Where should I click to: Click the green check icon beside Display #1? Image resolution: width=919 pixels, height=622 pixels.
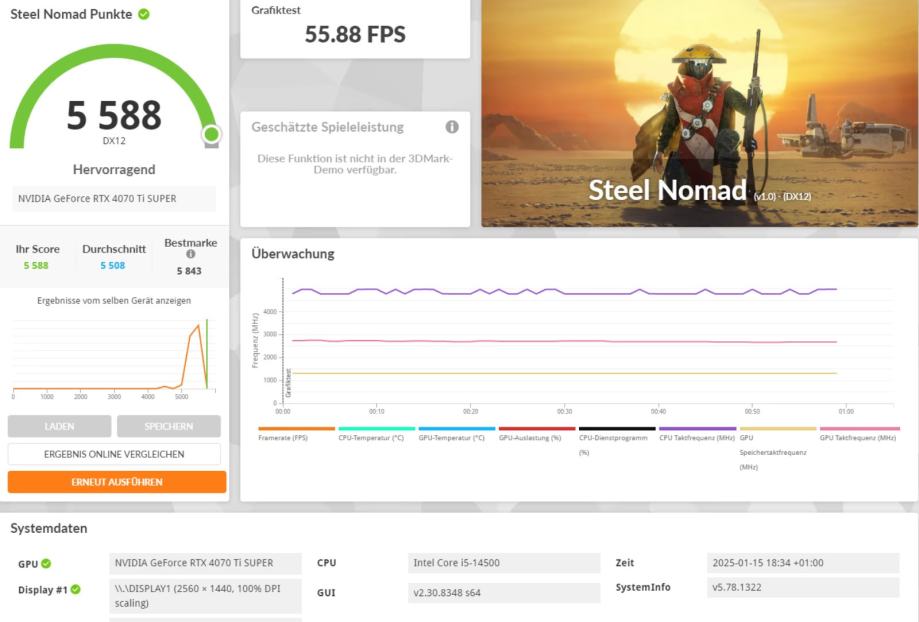click(75, 590)
